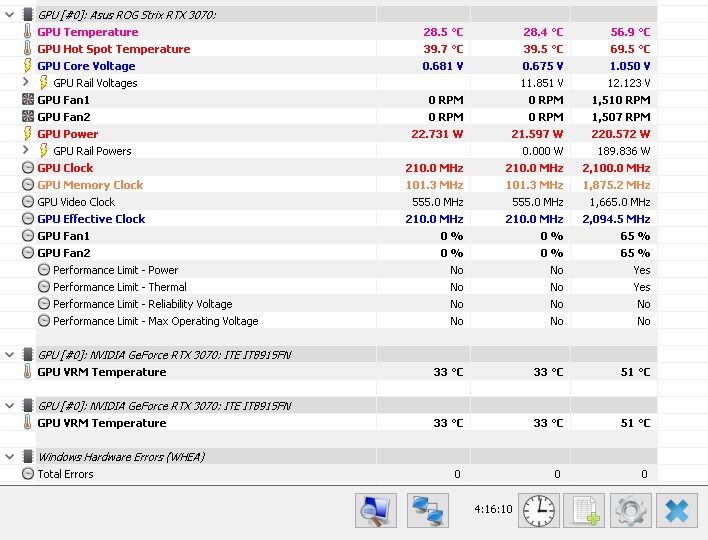Click the fan icon next to GPU Fan1 RPM
Viewport: 708px width, 540px height.
pyautogui.click(x=28, y=99)
